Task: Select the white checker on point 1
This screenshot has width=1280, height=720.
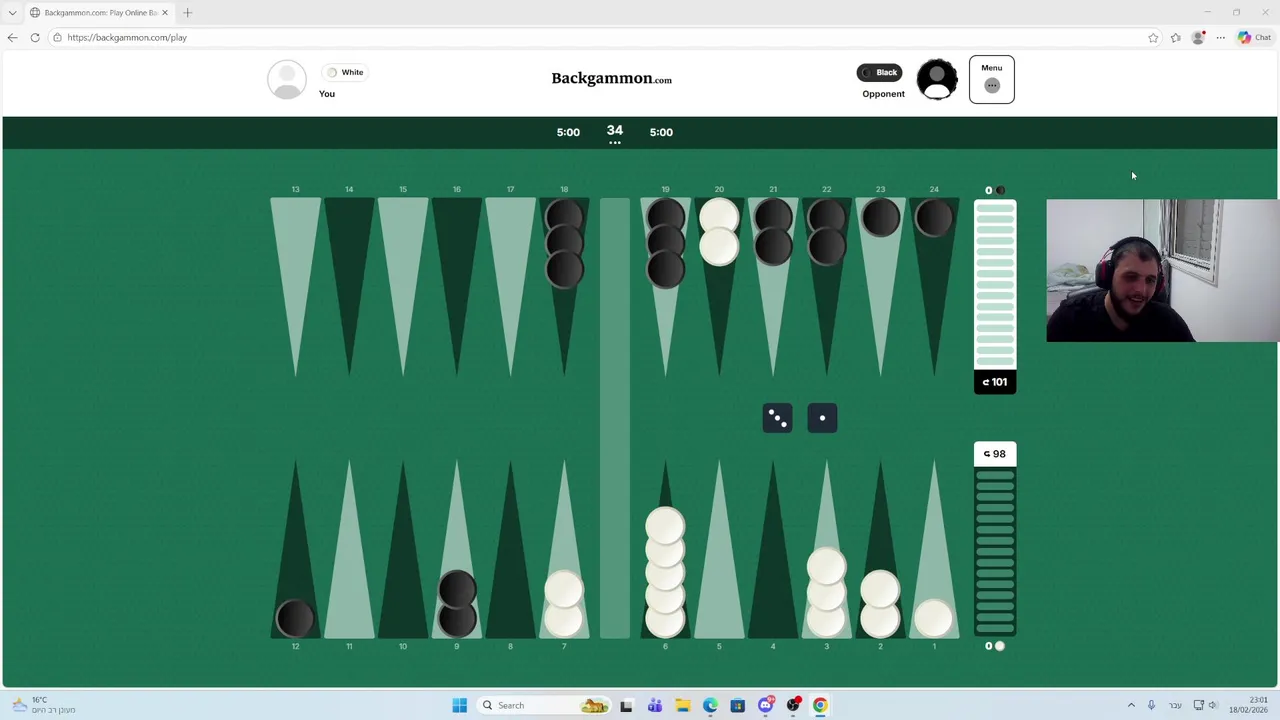Action: pyautogui.click(x=934, y=618)
